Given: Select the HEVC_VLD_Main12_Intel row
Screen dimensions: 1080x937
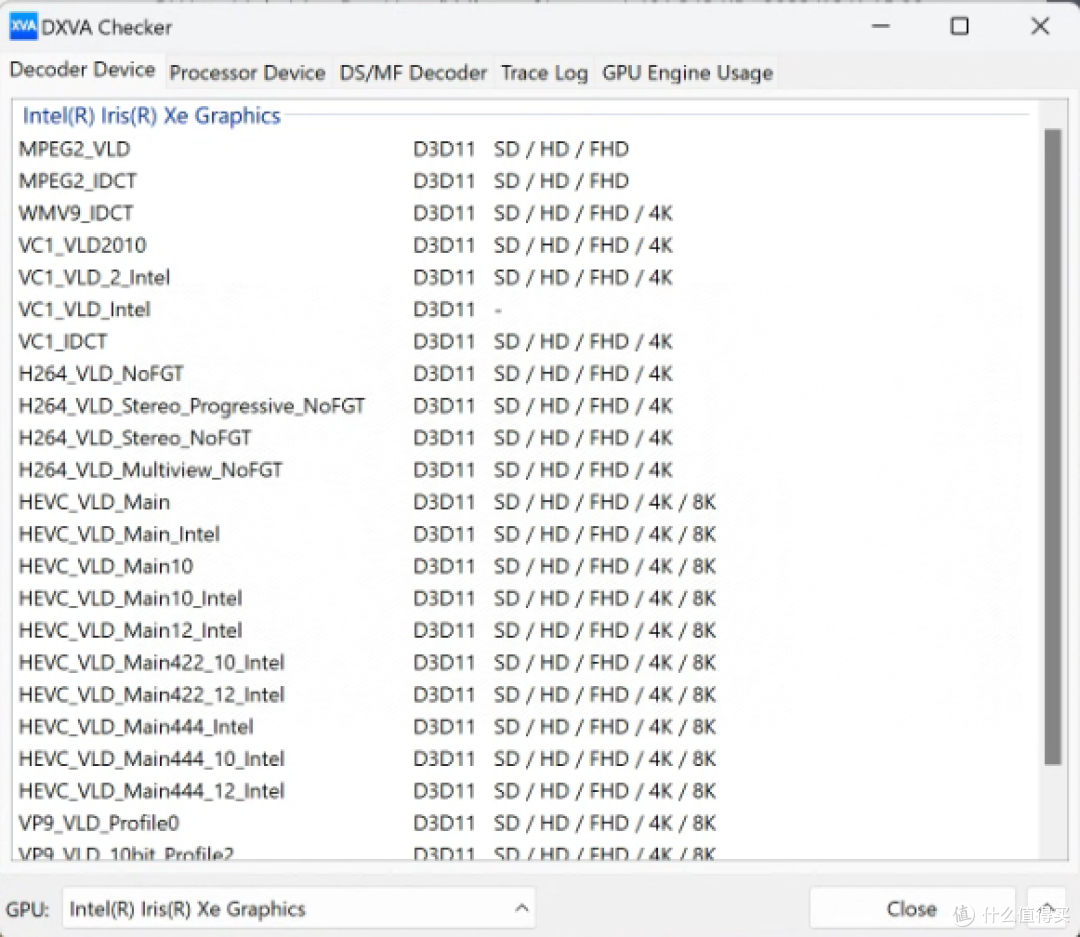Looking at the screenshot, I should point(525,630).
